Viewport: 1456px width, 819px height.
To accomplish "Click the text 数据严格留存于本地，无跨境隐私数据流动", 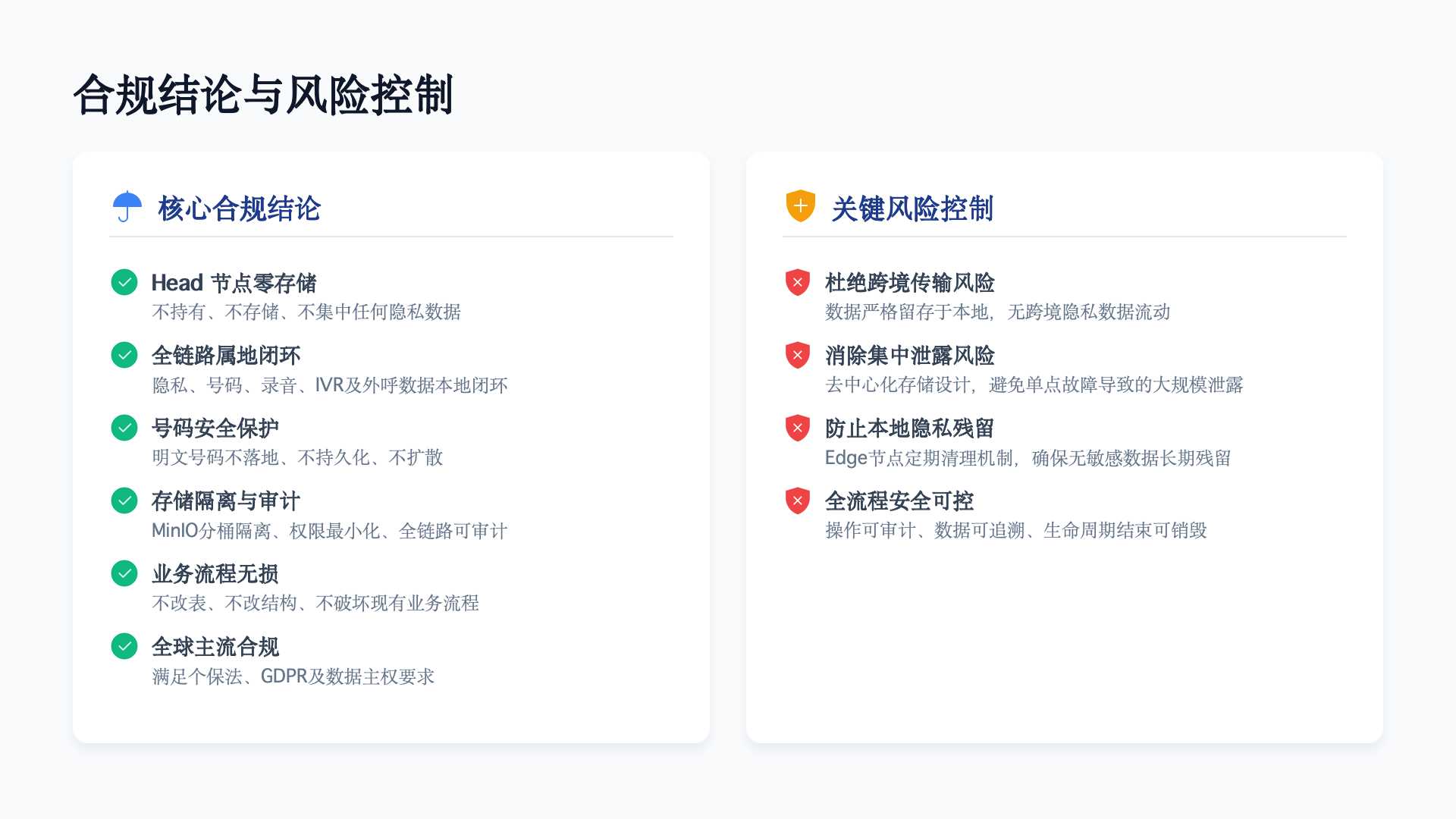I will [x=998, y=312].
